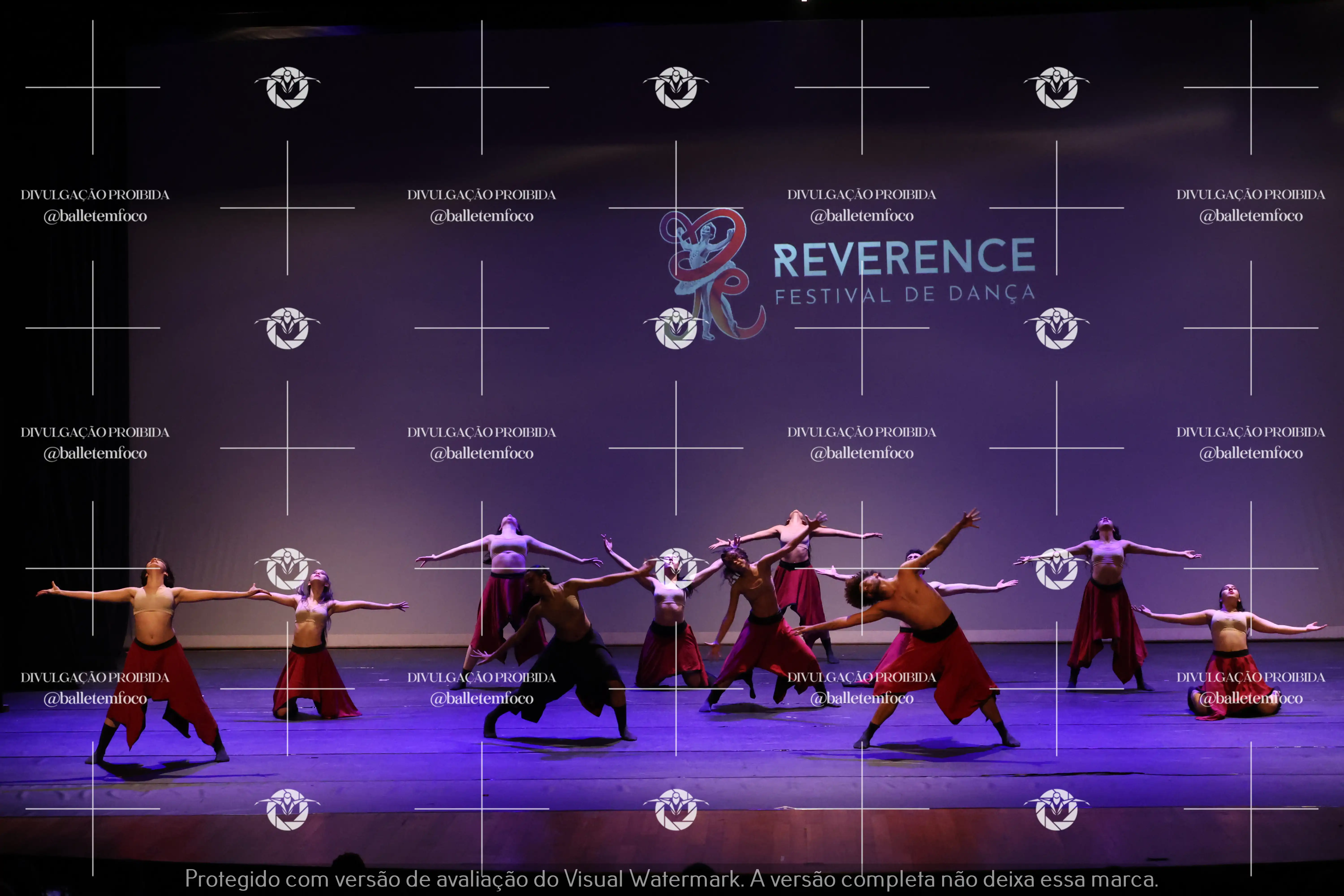
Task: Click the heart-ribbon ballerina festival logo
Action: click(x=709, y=269)
